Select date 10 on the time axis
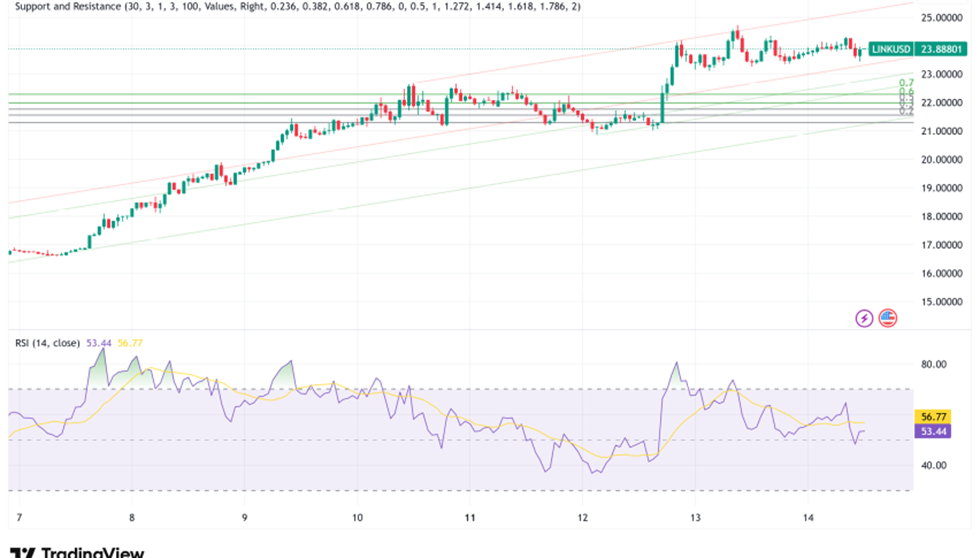 click(357, 518)
